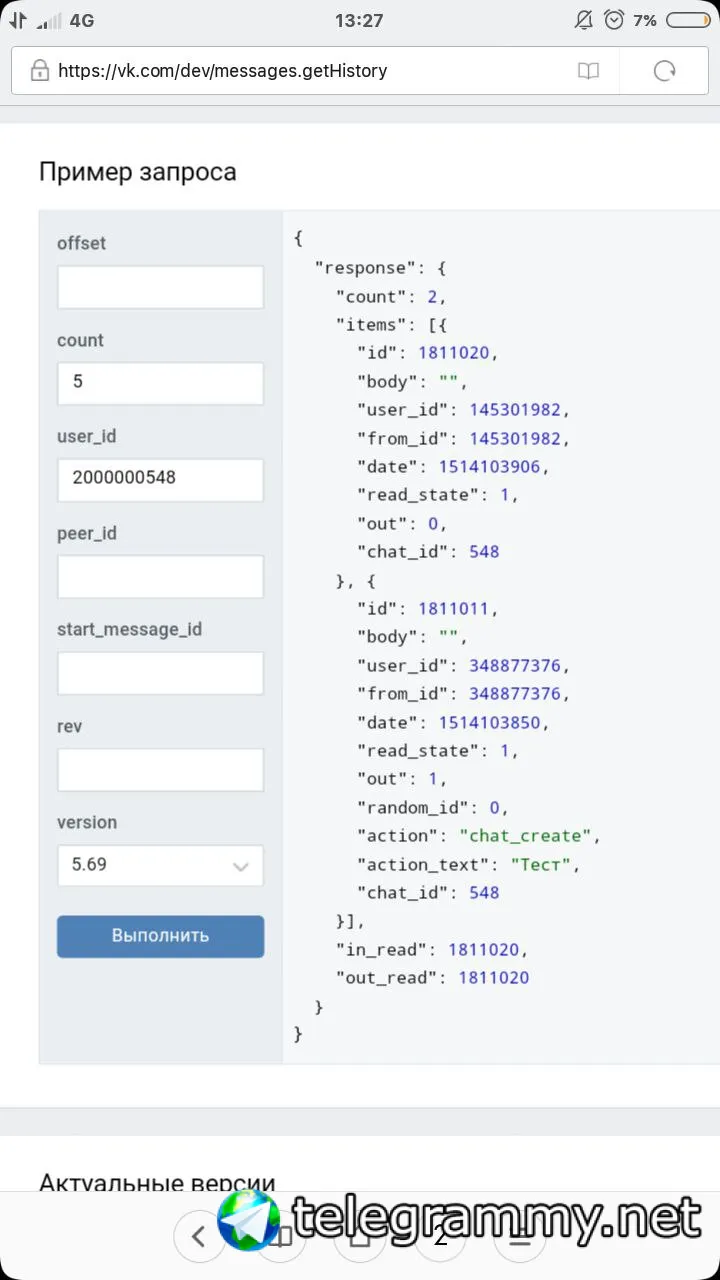This screenshot has width=720, height=1280.
Task: Tap the muted bell status icon
Action: point(584,20)
